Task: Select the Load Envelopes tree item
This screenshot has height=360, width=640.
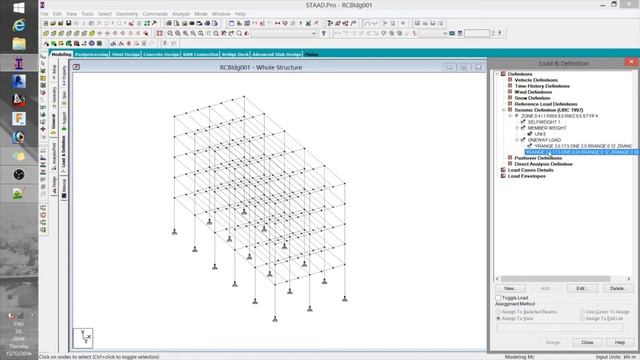Action: (x=527, y=176)
